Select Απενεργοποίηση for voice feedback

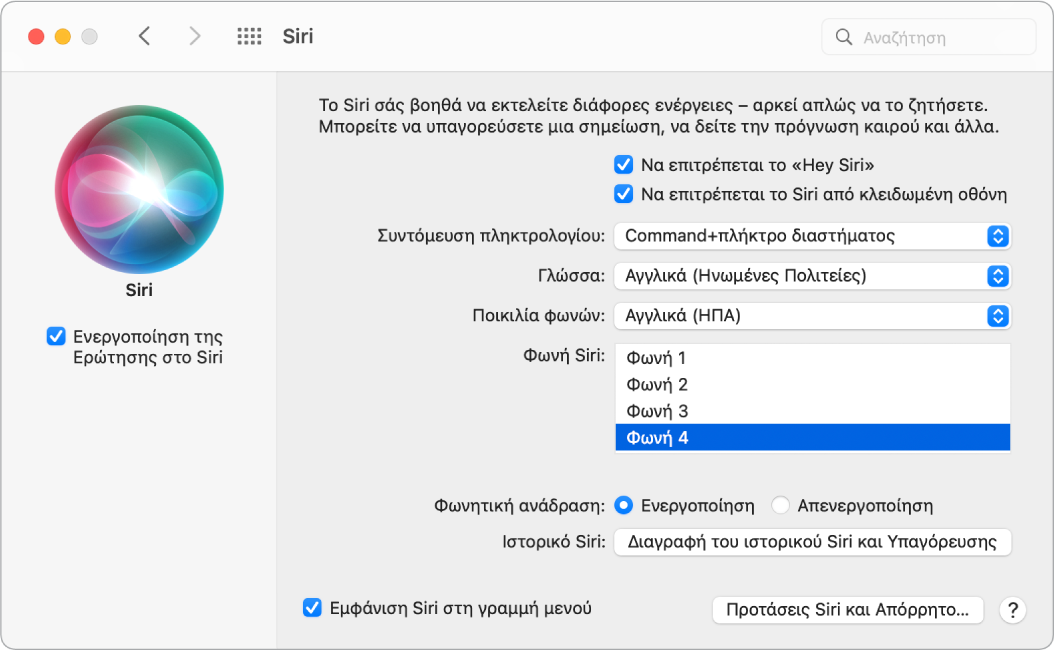click(781, 506)
